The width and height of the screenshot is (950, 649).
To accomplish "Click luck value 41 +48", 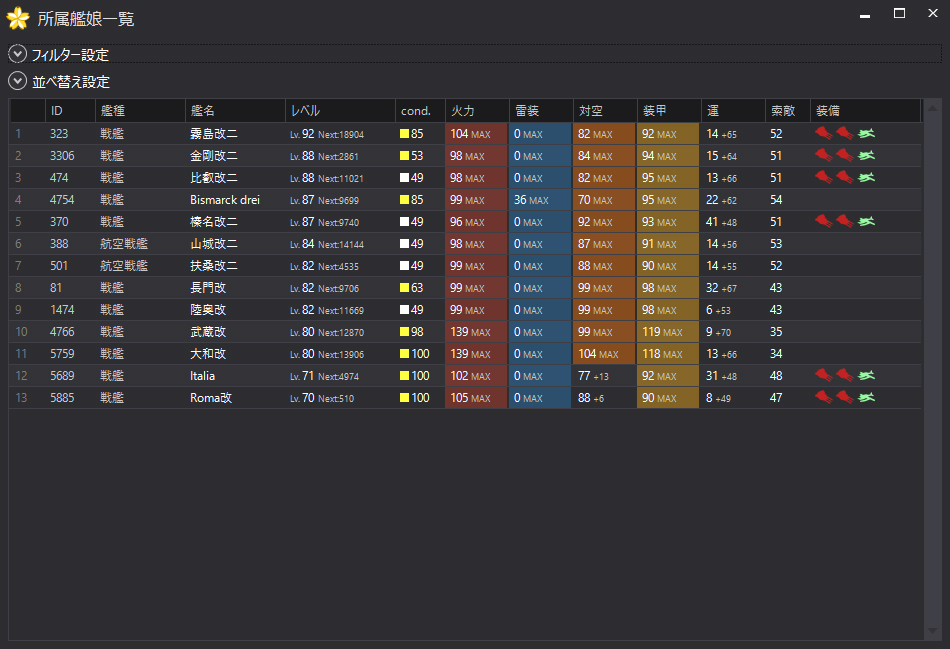I will click(721, 221).
